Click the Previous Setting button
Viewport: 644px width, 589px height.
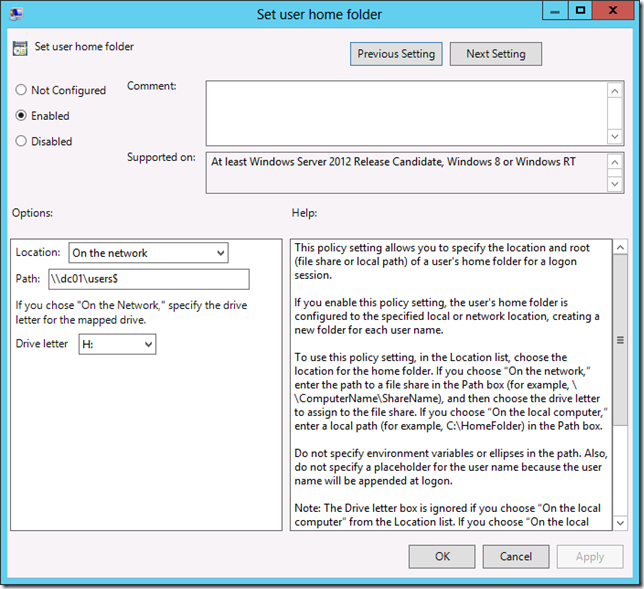click(x=396, y=54)
